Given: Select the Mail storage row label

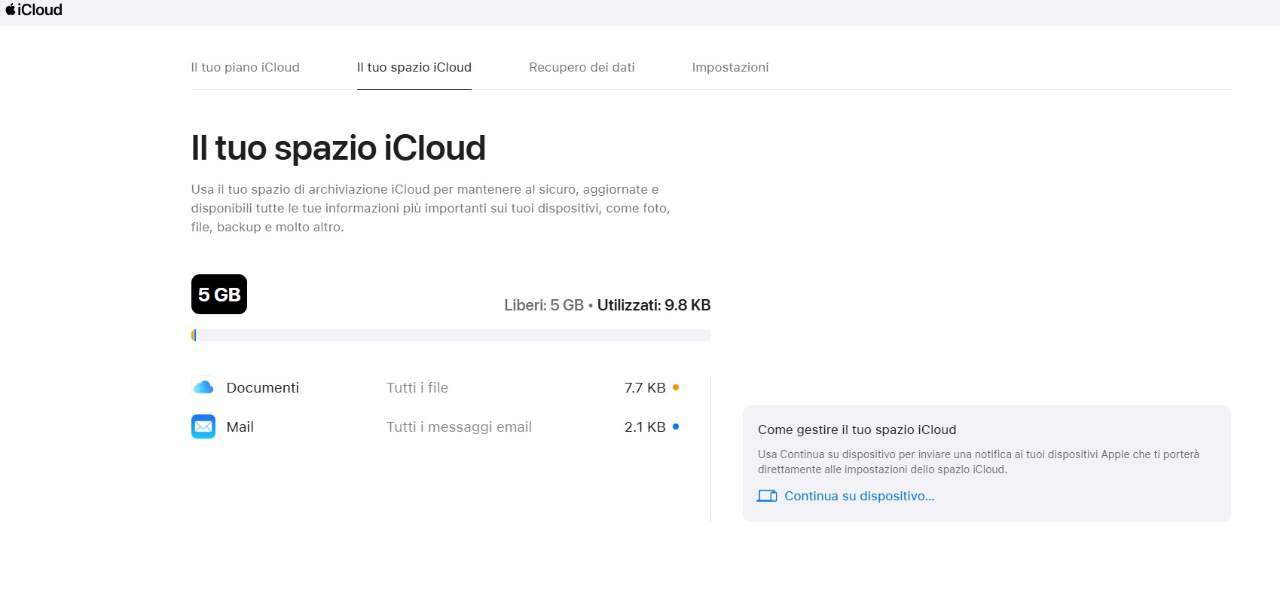Looking at the screenshot, I should 240,427.
